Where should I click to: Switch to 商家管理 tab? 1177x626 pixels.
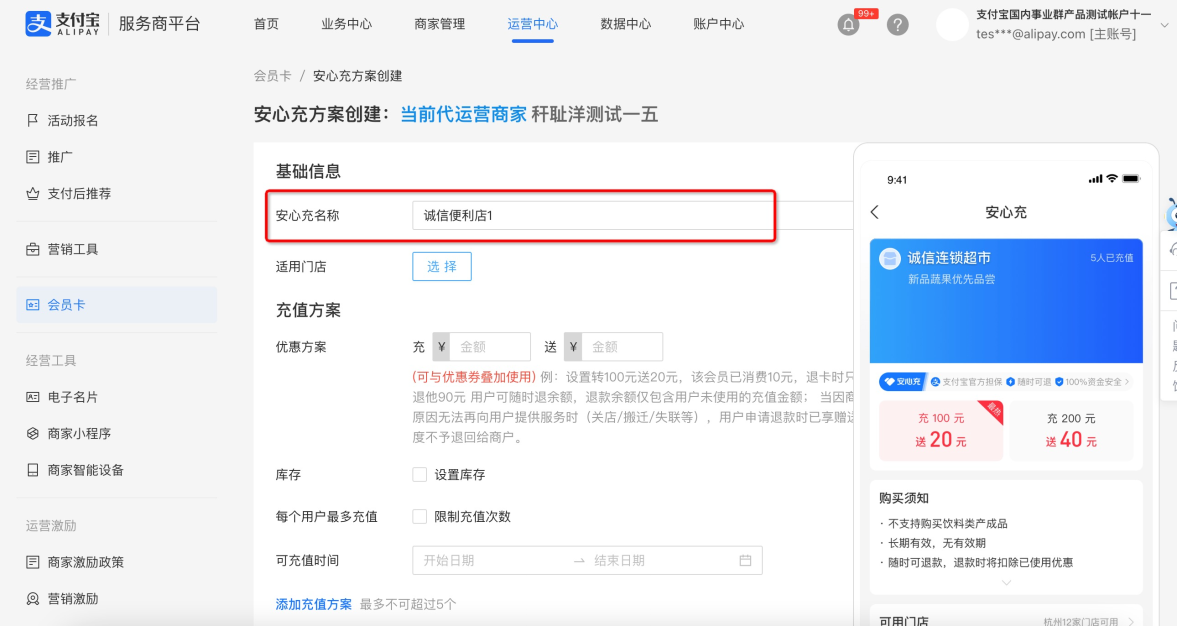439,24
